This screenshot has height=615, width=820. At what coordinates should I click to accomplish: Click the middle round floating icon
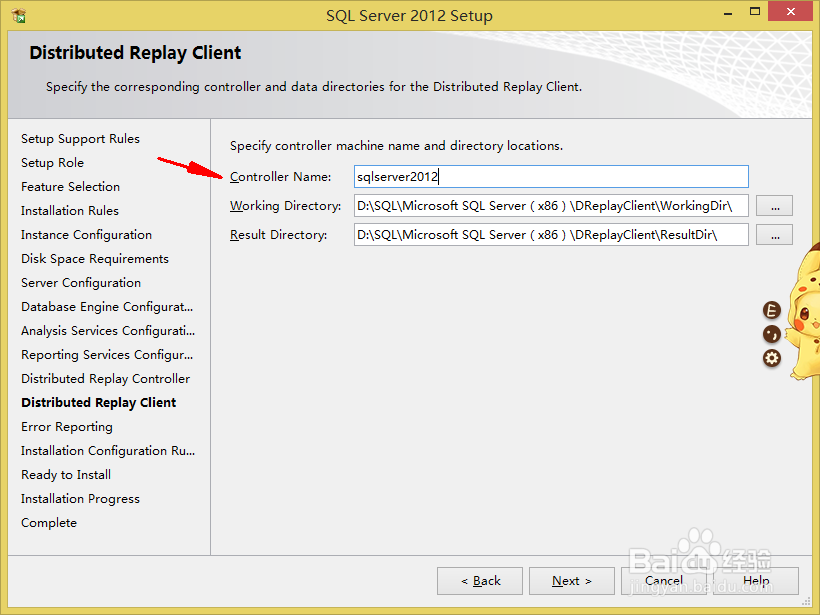pos(771,334)
